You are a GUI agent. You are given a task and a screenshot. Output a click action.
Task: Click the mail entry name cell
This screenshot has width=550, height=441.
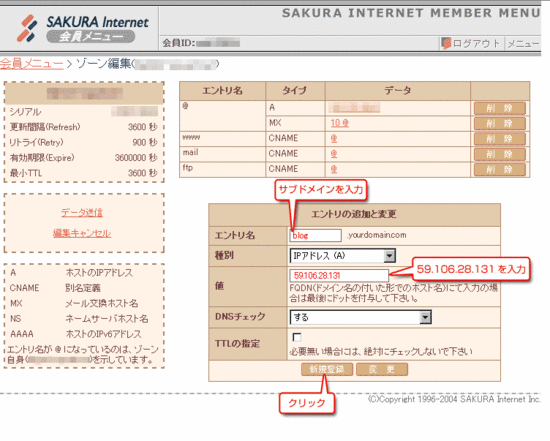point(222,154)
